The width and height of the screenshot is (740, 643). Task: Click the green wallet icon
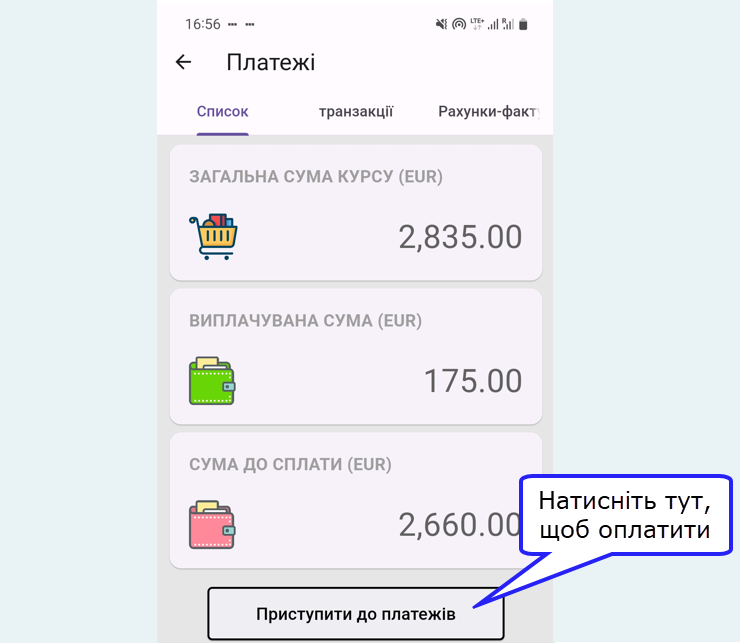pos(212,381)
